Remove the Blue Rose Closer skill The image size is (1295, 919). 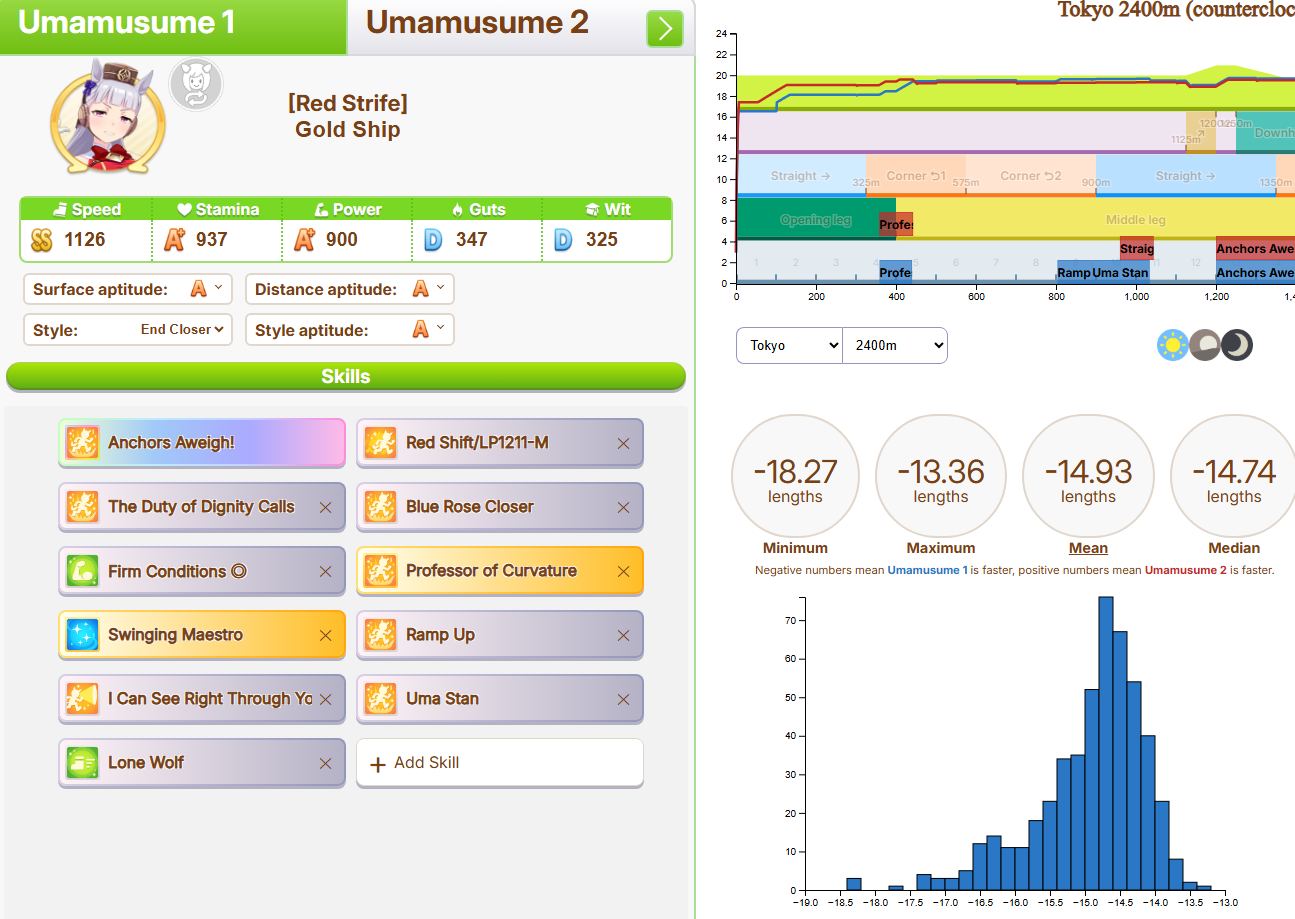point(624,508)
